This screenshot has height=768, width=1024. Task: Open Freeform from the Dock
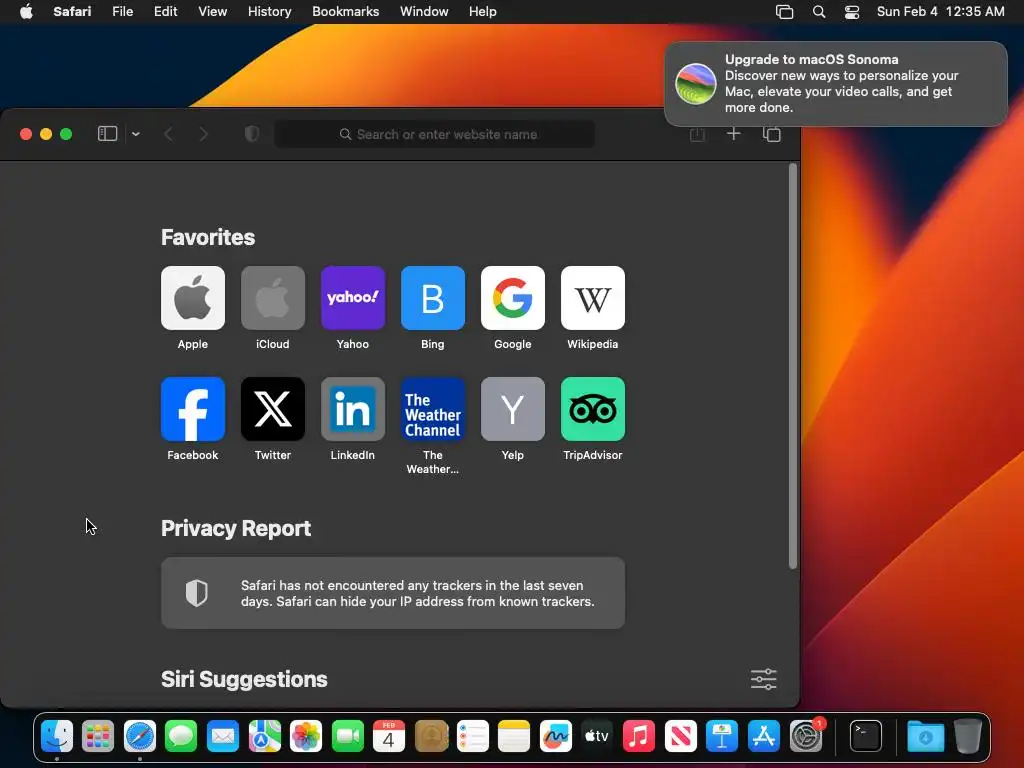click(556, 737)
